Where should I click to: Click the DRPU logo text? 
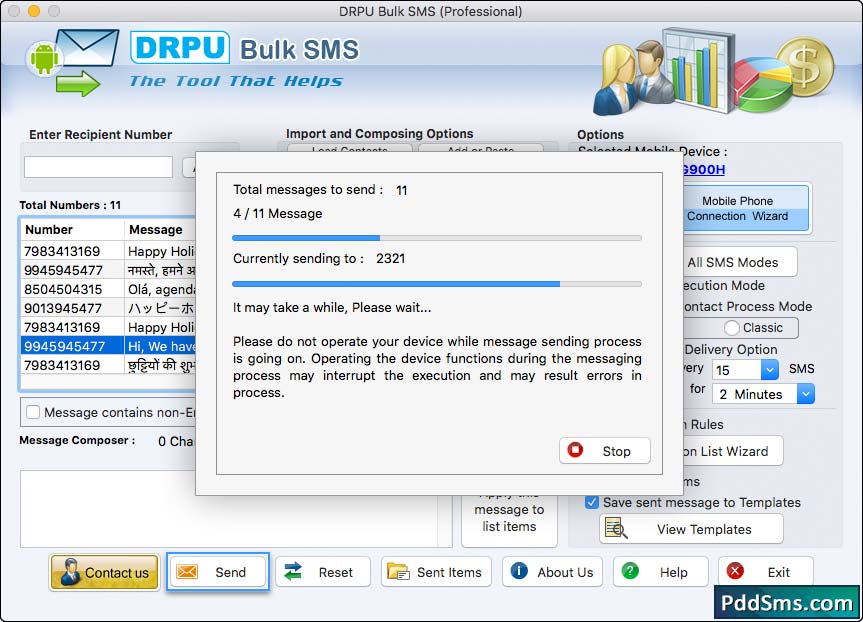tap(180, 48)
